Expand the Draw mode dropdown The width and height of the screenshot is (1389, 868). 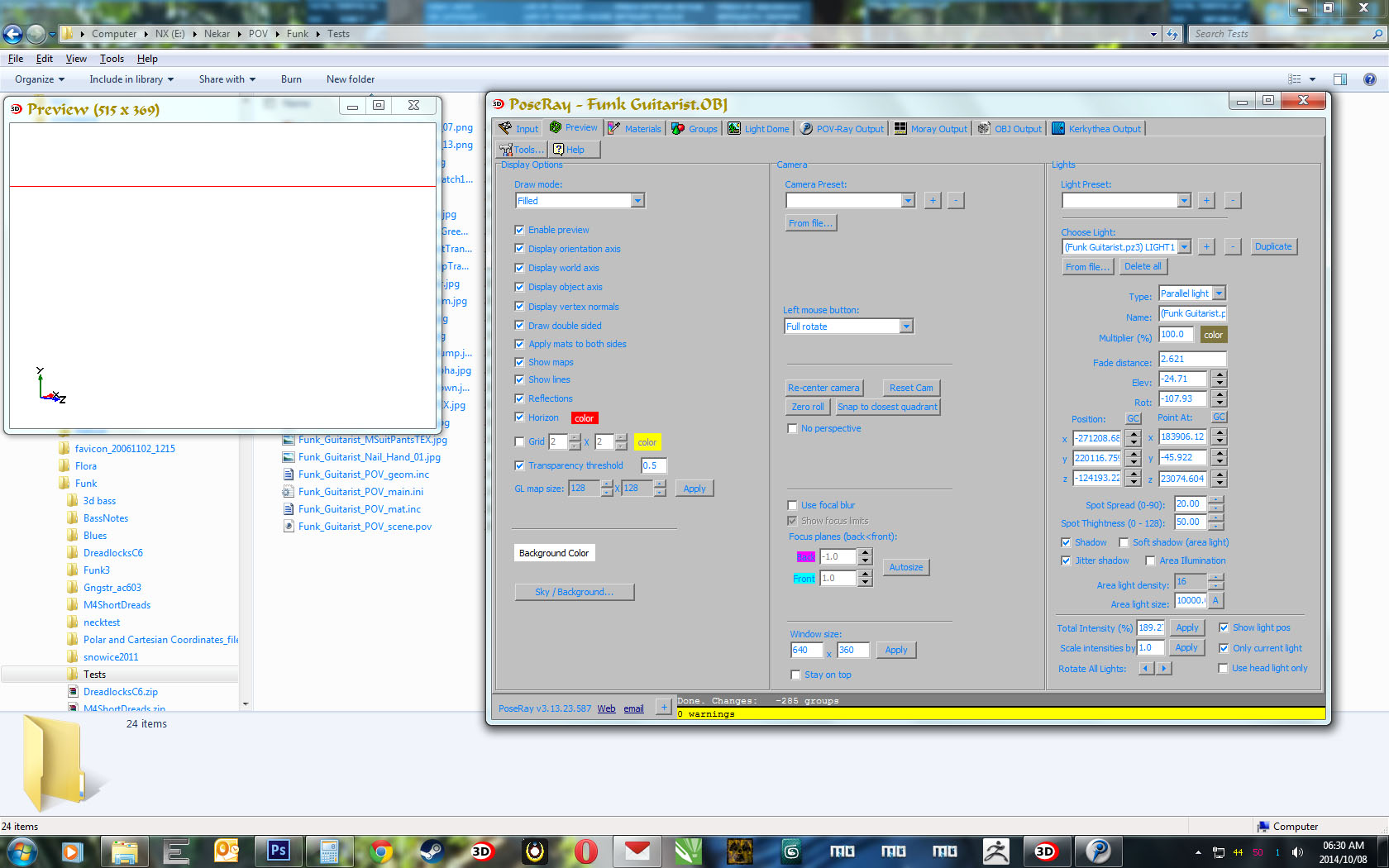(637, 201)
